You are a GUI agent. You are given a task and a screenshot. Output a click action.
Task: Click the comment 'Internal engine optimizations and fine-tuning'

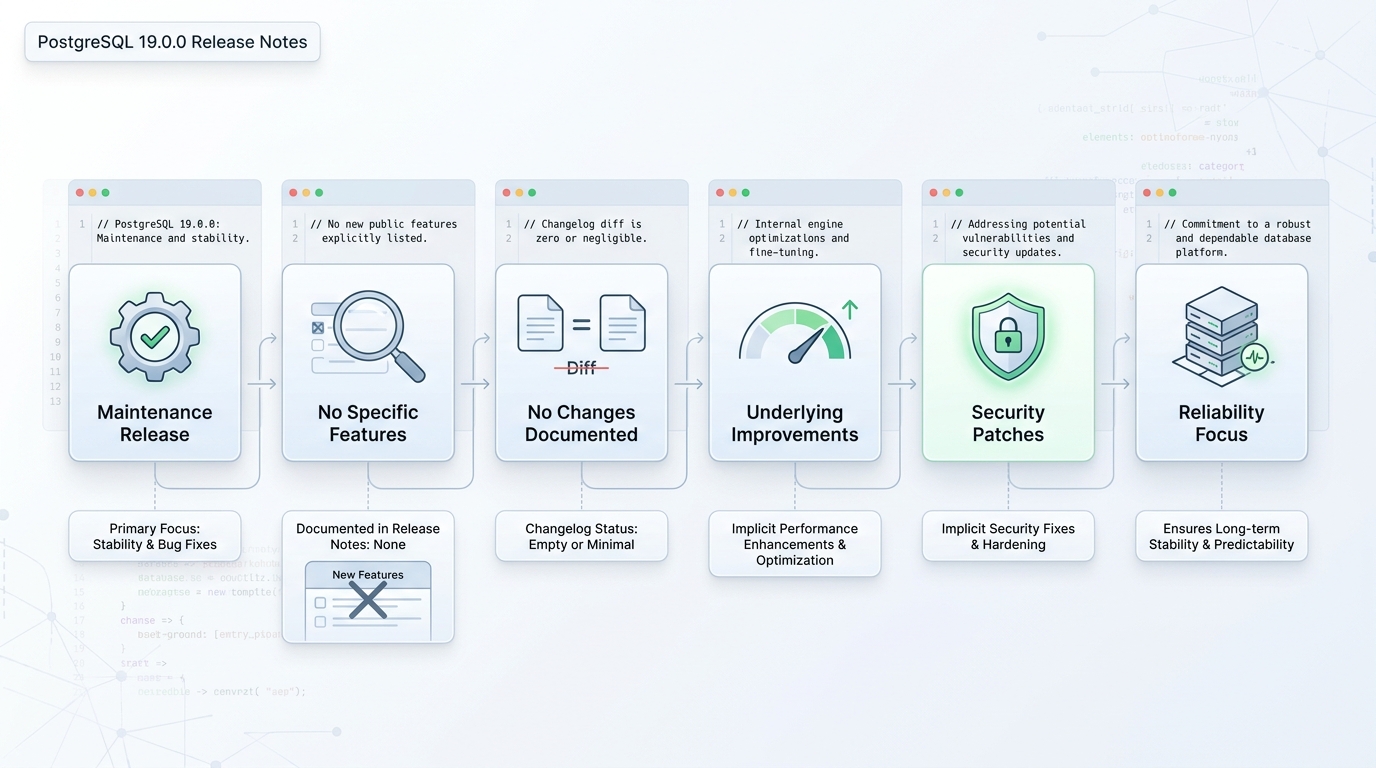pyautogui.click(x=793, y=238)
